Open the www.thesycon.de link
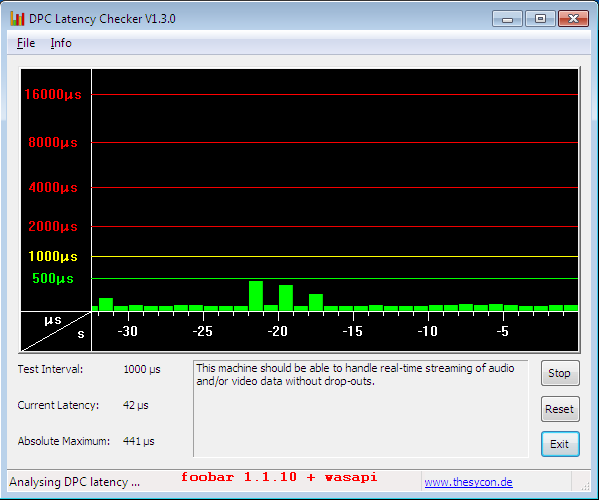 pos(468,482)
